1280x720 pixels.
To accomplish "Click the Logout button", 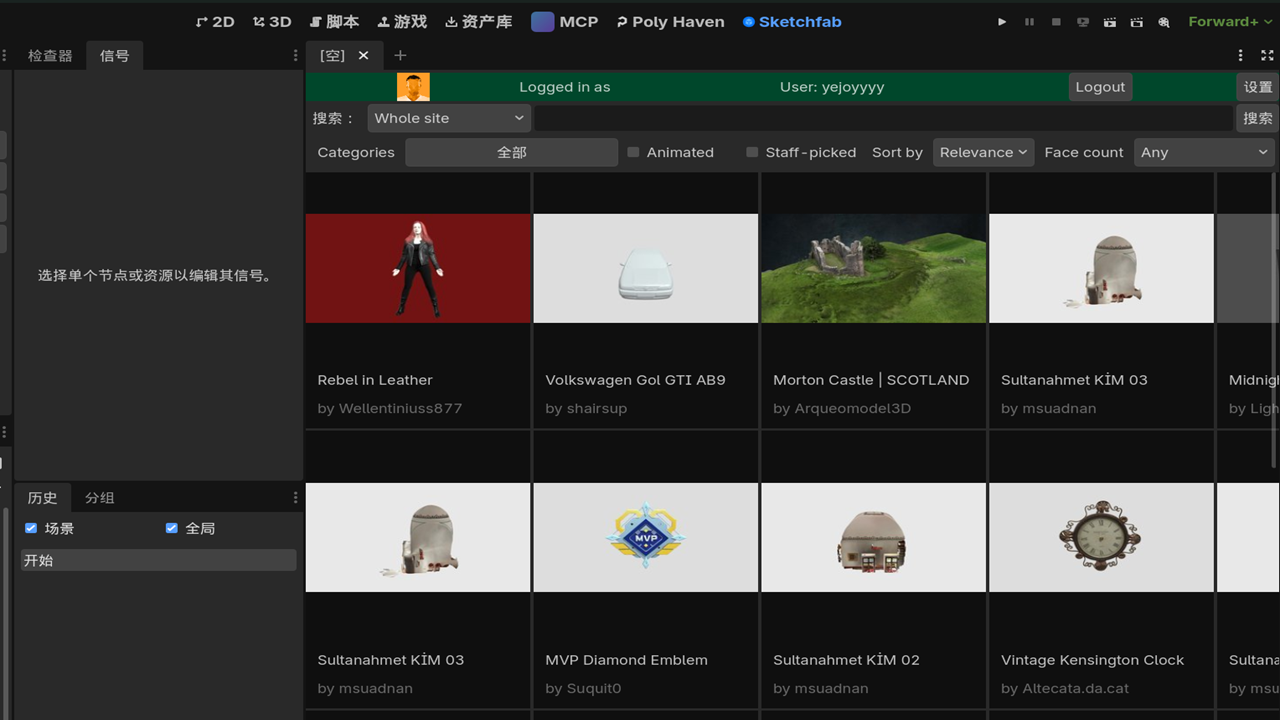I will pos(1100,87).
